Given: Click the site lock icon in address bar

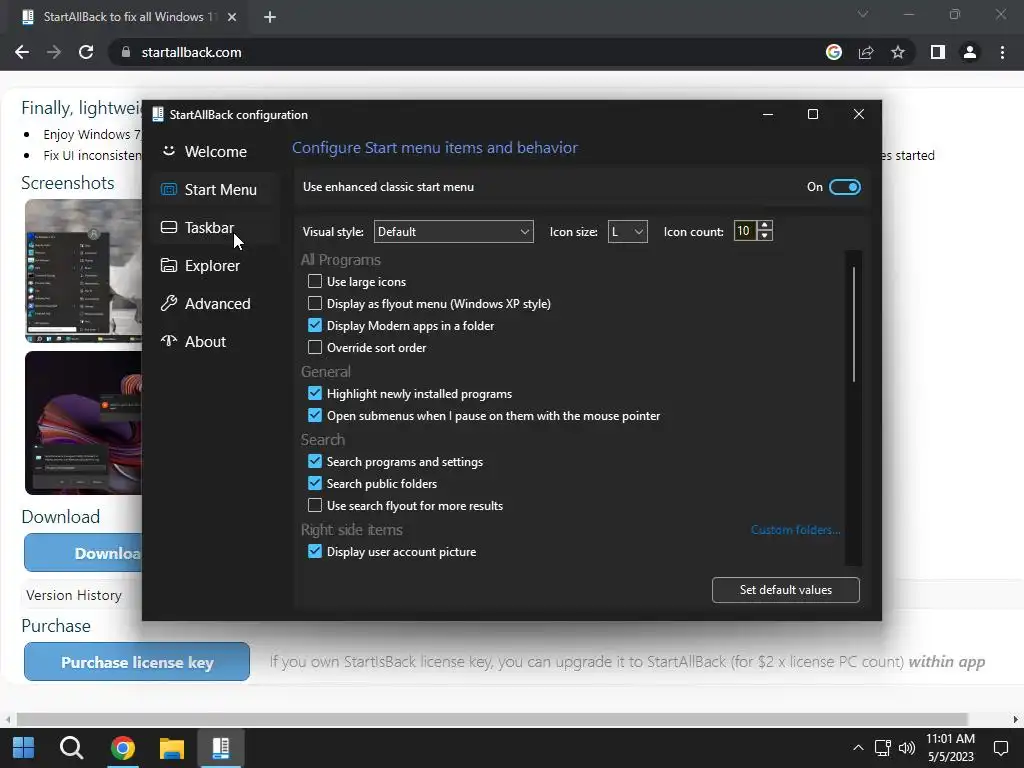Looking at the screenshot, I should [126, 52].
